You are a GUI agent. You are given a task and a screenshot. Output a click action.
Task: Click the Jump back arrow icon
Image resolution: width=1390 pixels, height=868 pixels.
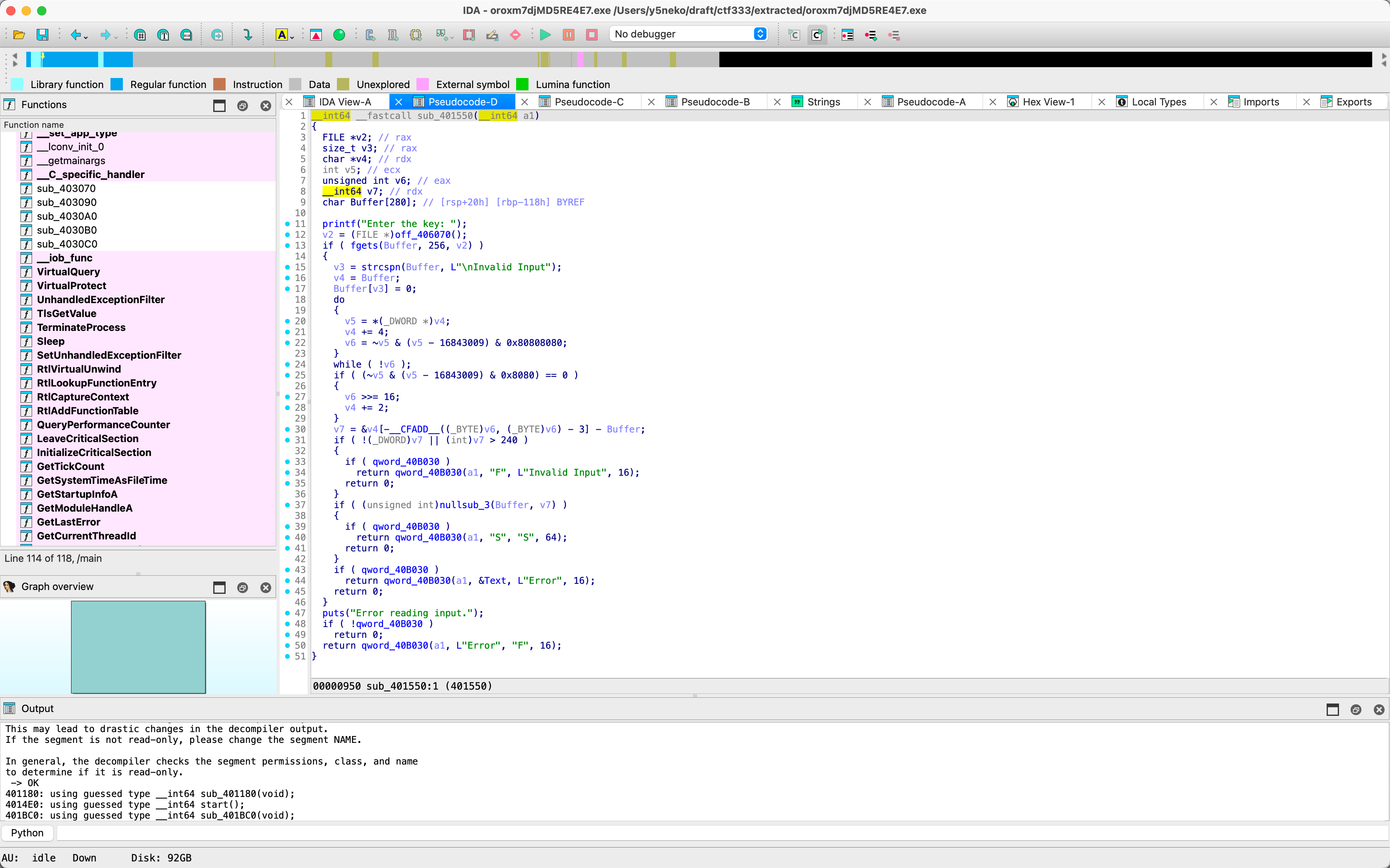point(75,35)
